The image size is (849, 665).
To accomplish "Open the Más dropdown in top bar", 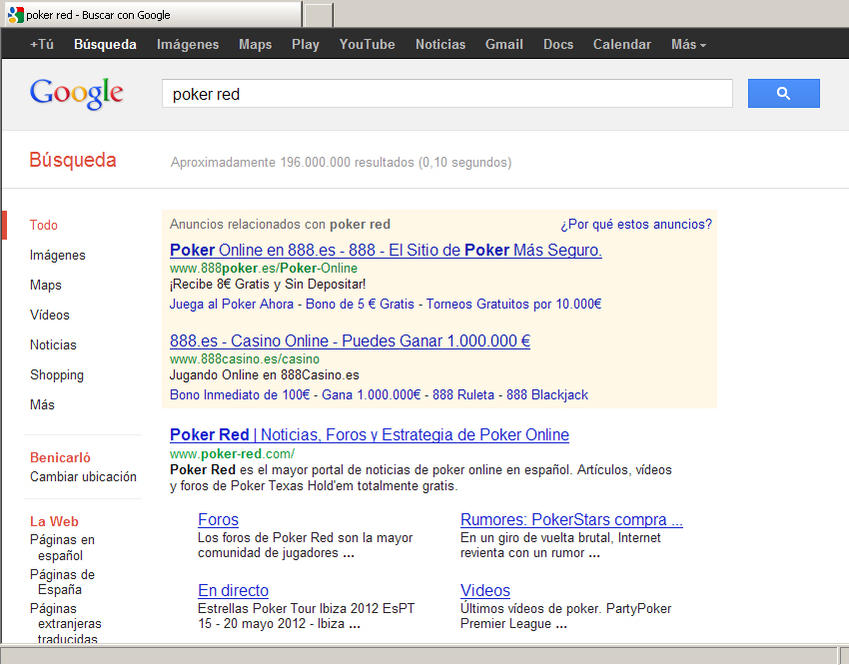I will [688, 44].
